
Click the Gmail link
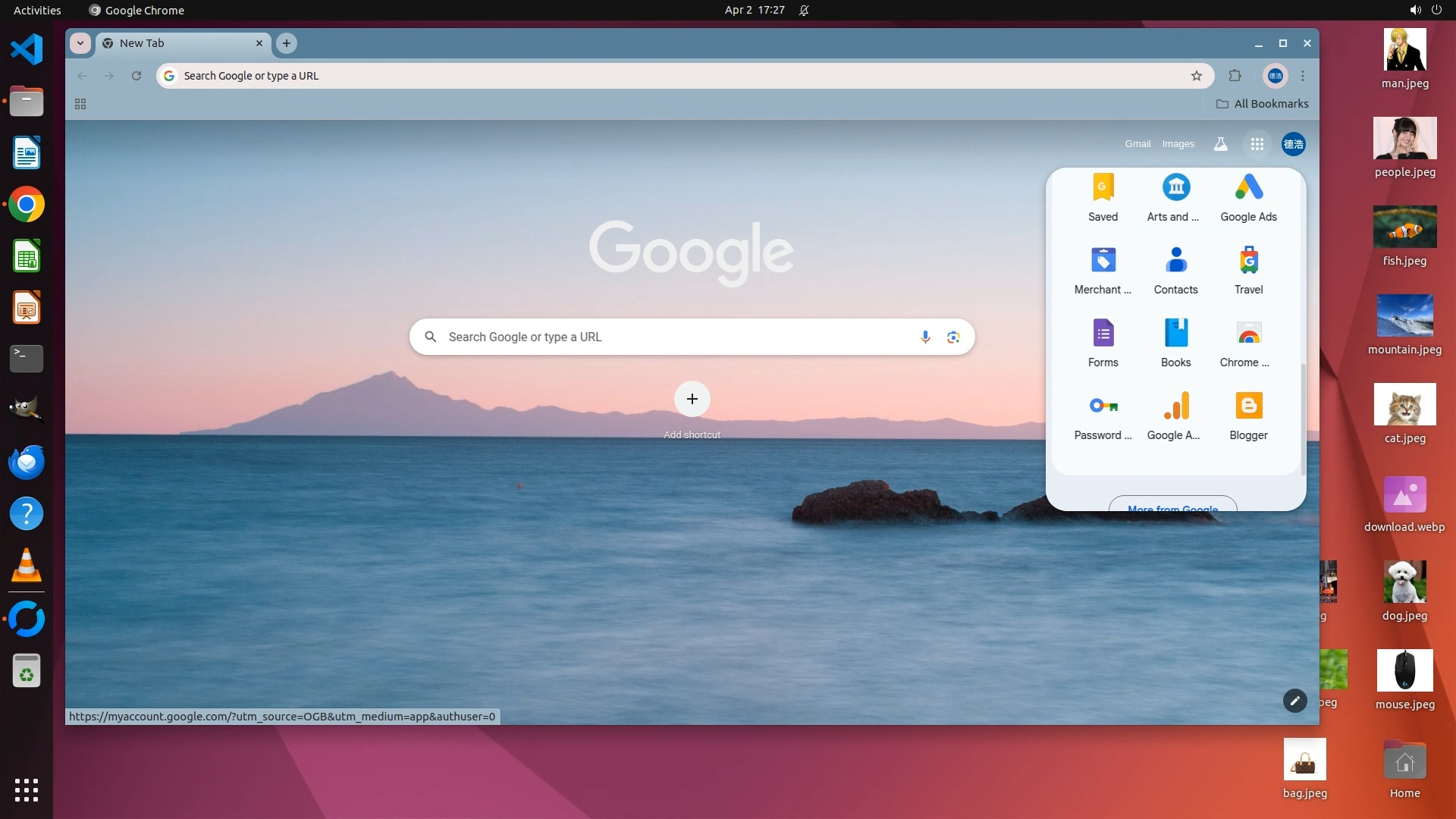coord(1137,144)
